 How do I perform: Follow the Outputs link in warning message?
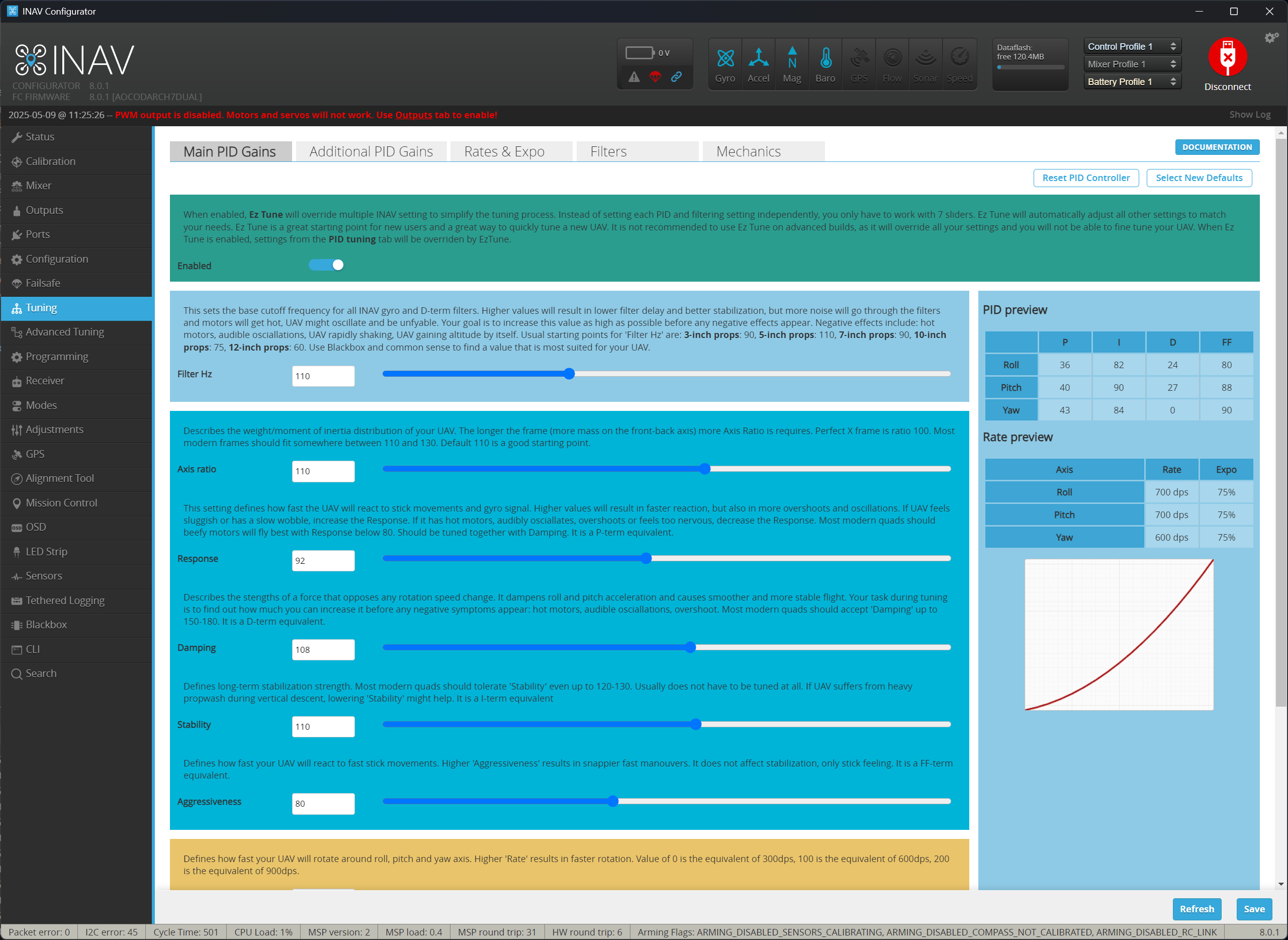click(413, 115)
